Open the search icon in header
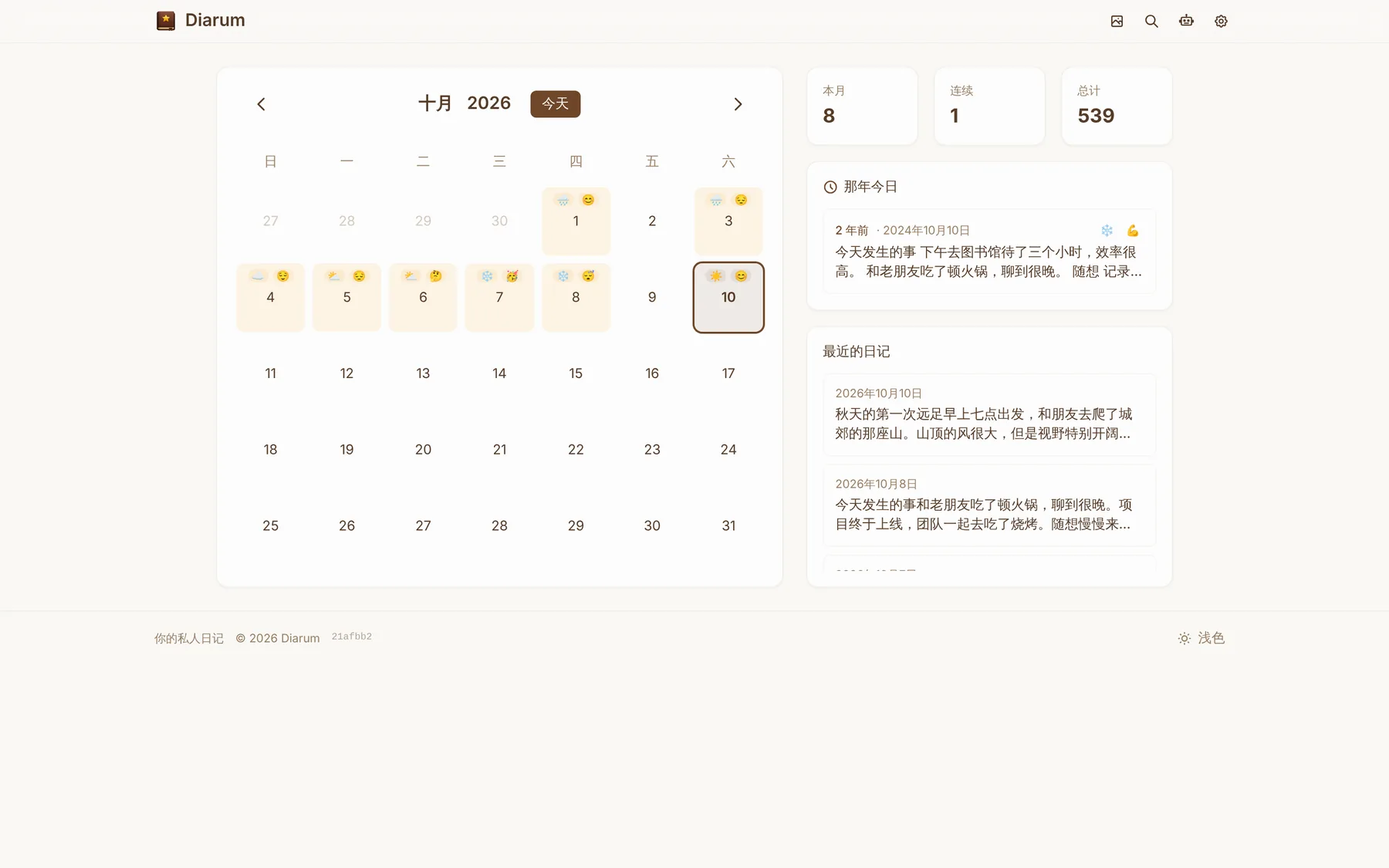1389x868 pixels. (1151, 21)
